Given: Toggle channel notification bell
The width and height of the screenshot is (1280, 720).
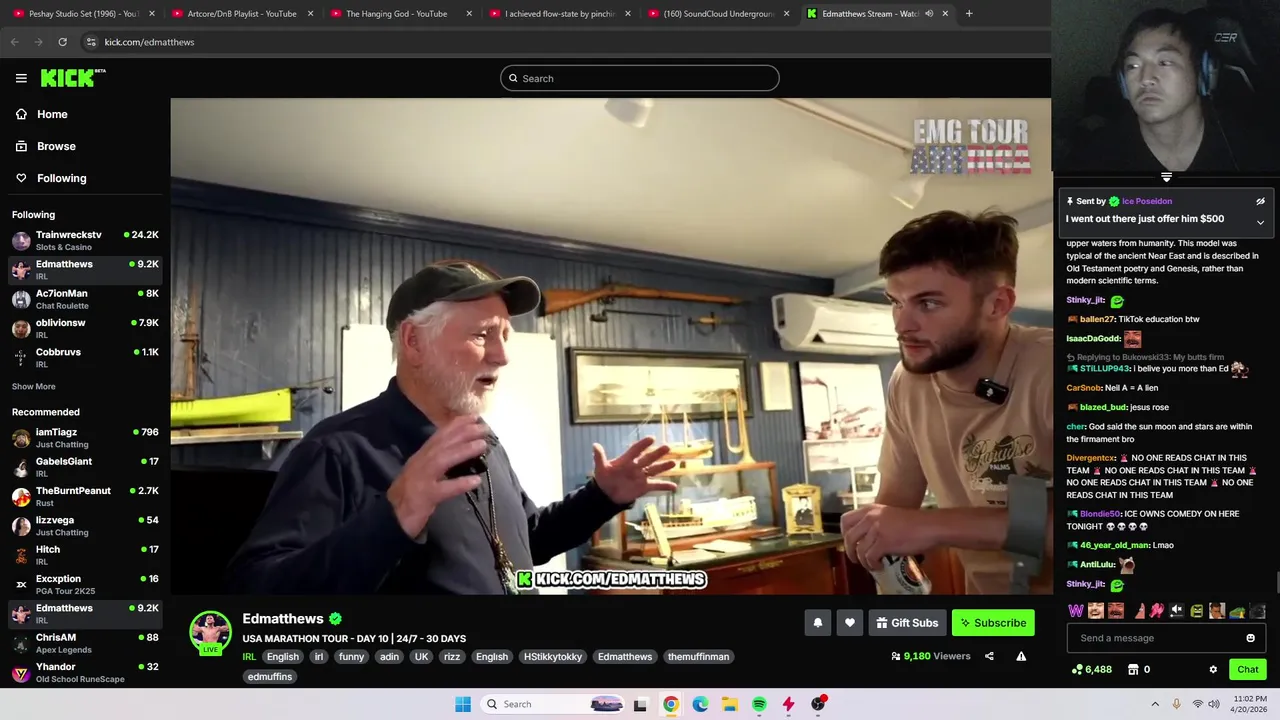Looking at the screenshot, I should [817, 623].
